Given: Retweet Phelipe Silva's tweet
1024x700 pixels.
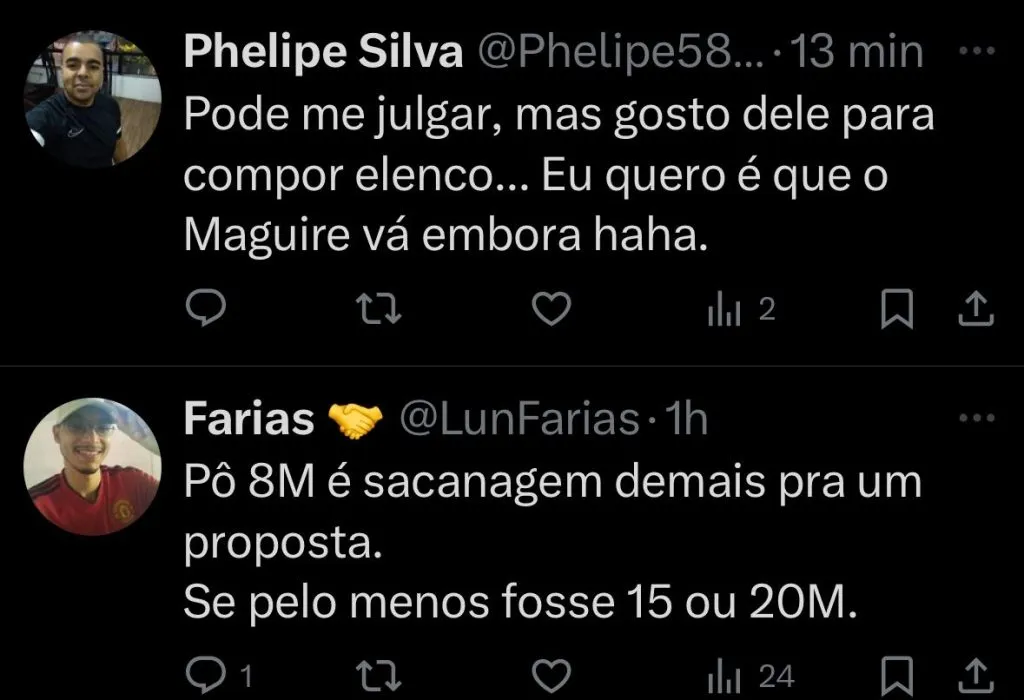Looking at the screenshot, I should click(378, 312).
